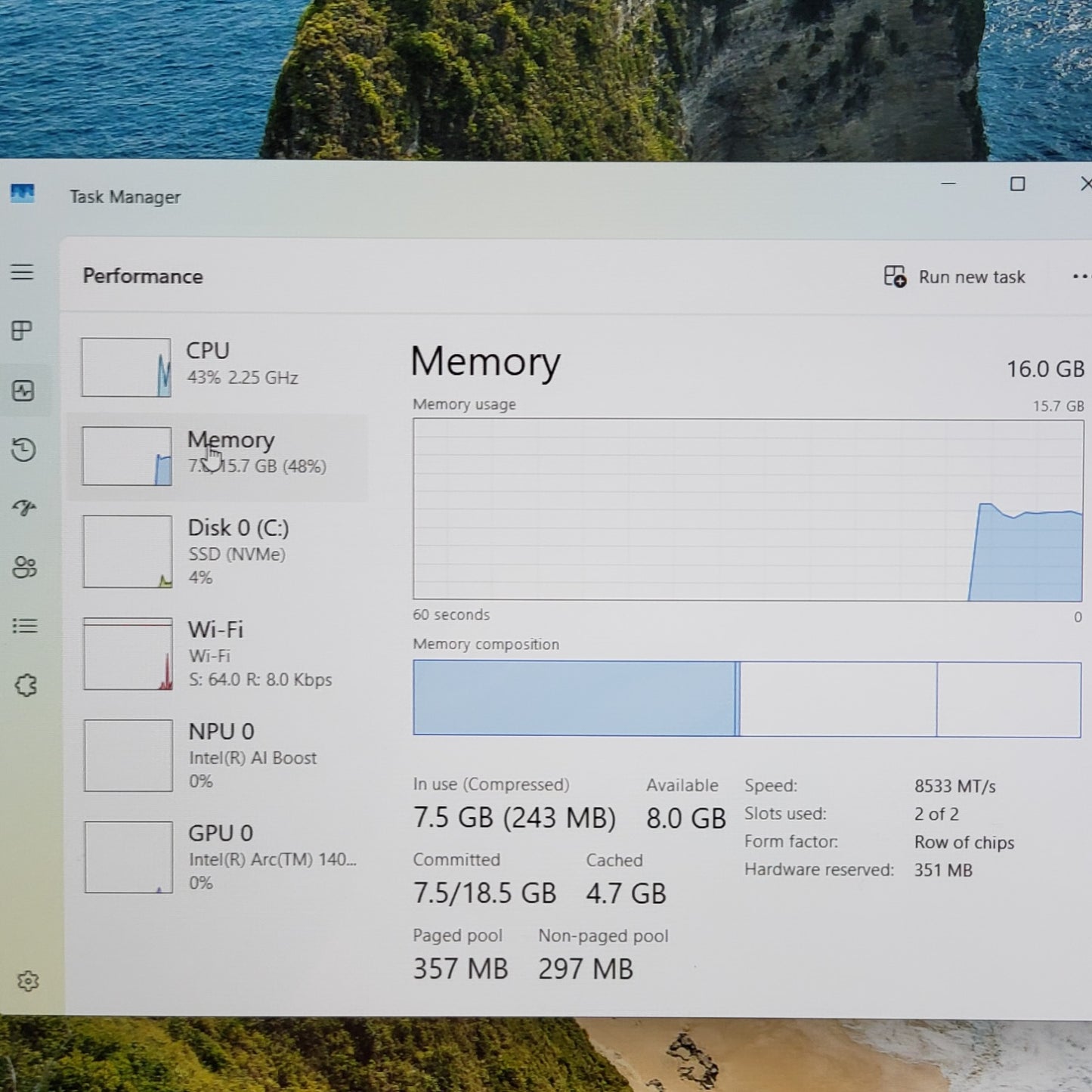Open Task Manager settings gear
This screenshot has height=1092, width=1092.
click(x=28, y=981)
